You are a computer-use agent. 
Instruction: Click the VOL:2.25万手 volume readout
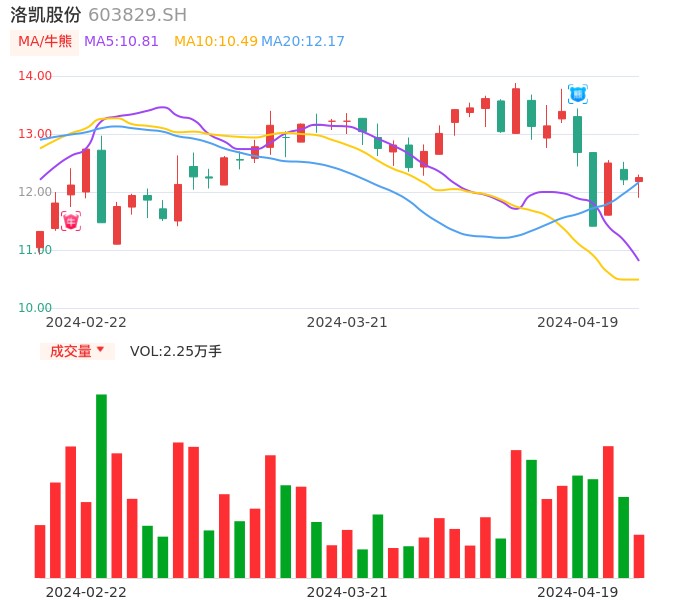coord(176,351)
